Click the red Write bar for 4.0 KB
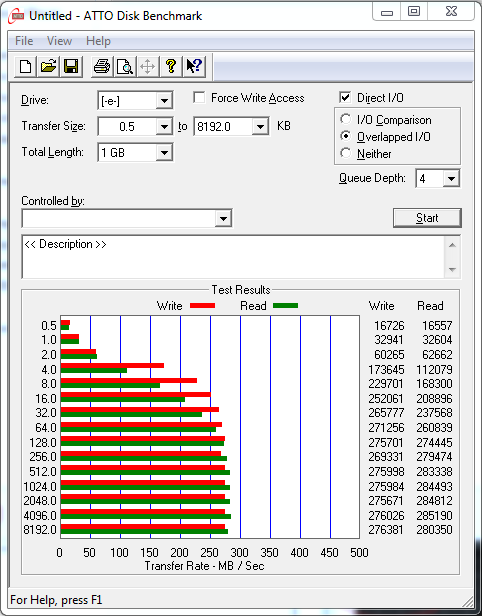 112,365
